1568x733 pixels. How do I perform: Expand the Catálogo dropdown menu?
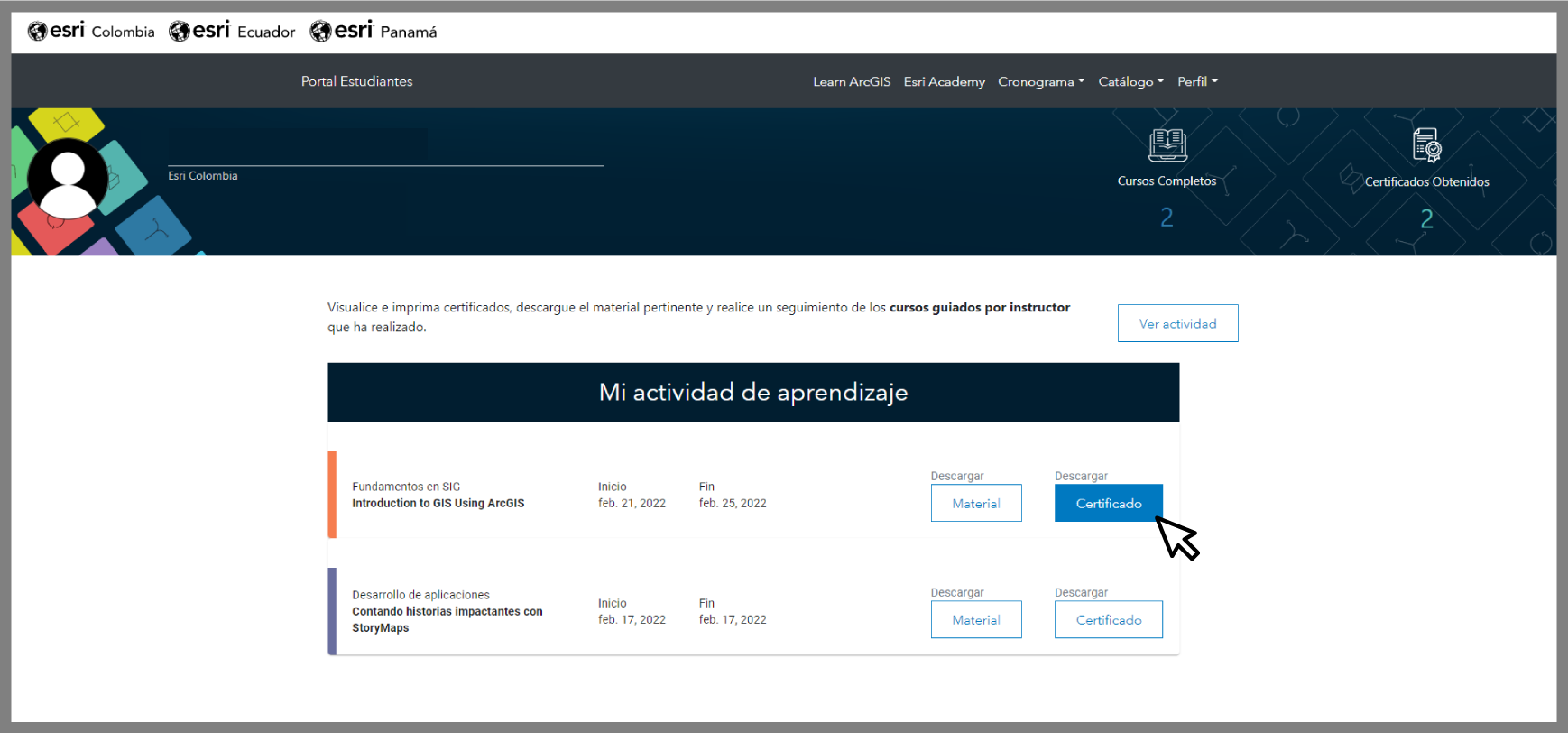[1131, 81]
